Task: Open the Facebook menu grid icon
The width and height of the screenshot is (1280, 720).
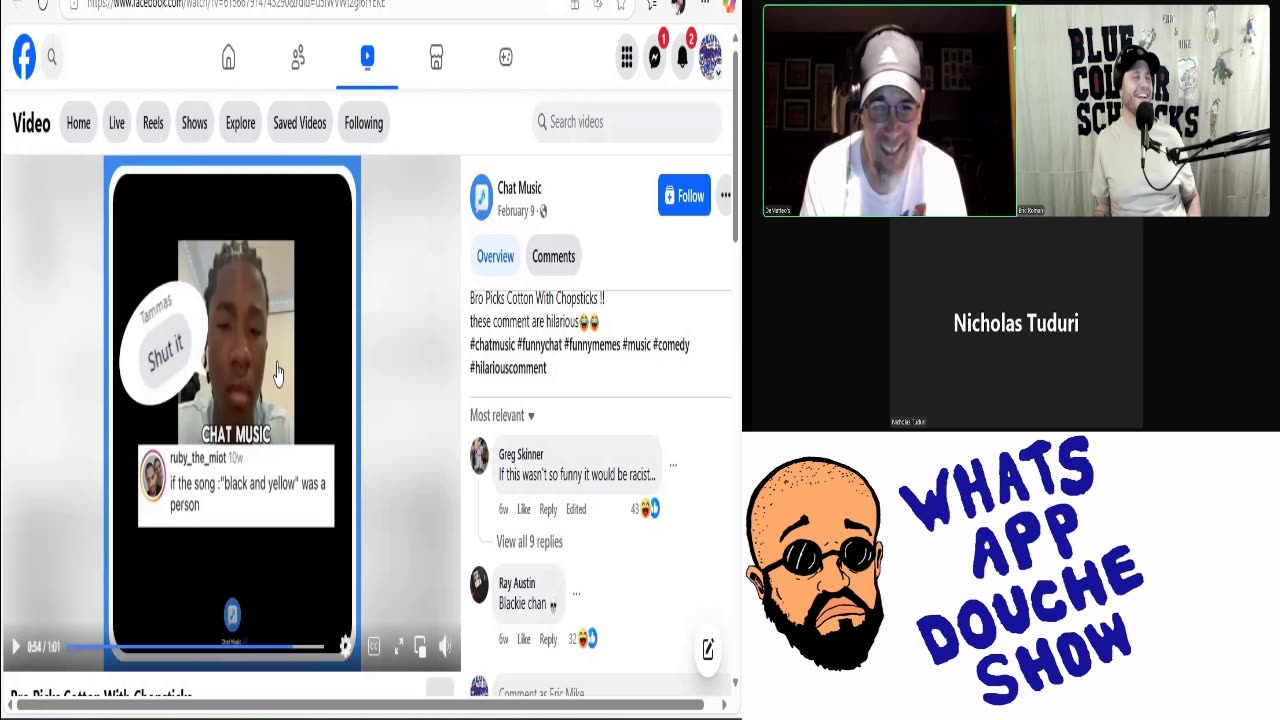Action: coord(627,58)
